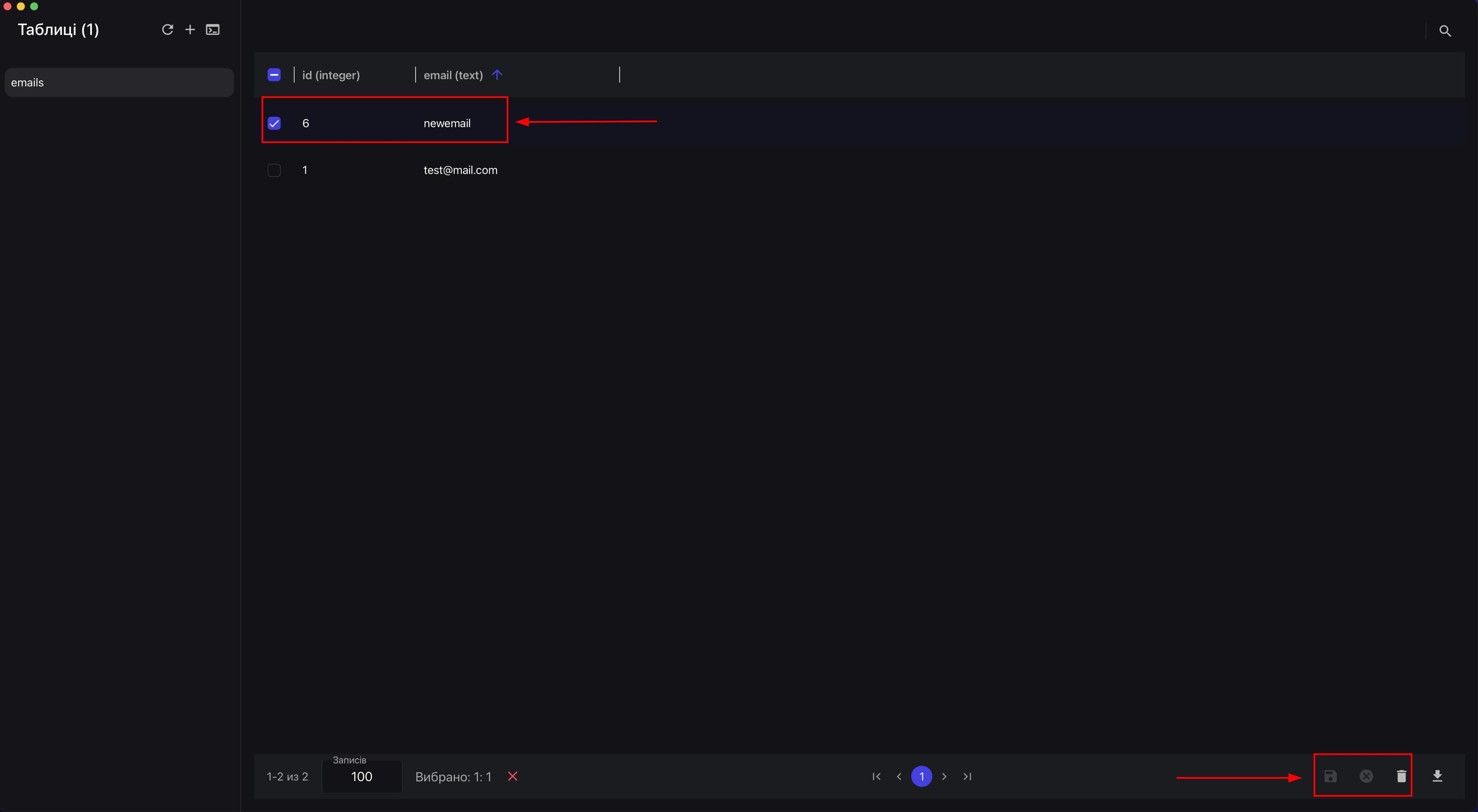Toggle the select-all header checkbox
Image resolution: width=1478 pixels, height=812 pixels.
(x=274, y=75)
